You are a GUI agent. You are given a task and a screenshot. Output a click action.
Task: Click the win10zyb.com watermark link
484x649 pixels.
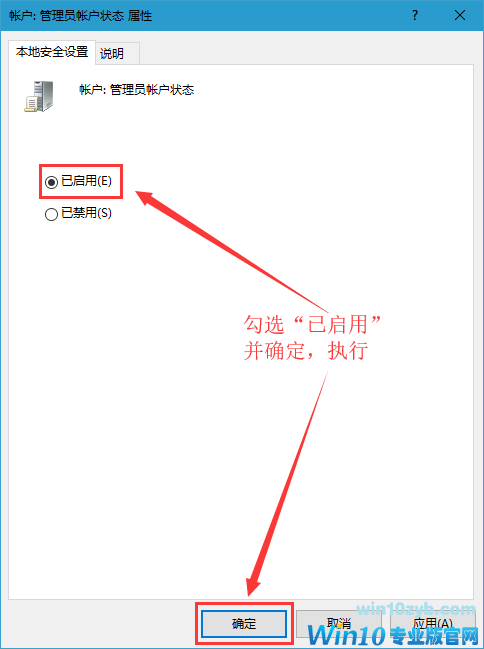(416, 609)
